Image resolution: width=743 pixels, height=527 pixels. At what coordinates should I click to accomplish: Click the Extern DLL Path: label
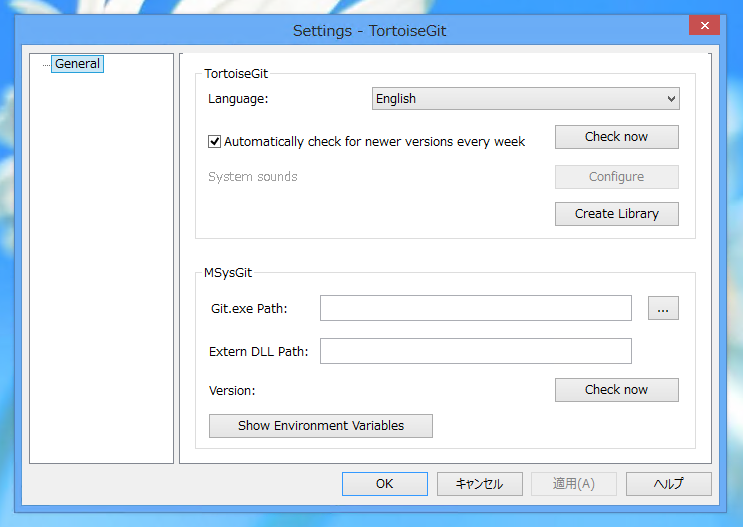[x=258, y=352]
